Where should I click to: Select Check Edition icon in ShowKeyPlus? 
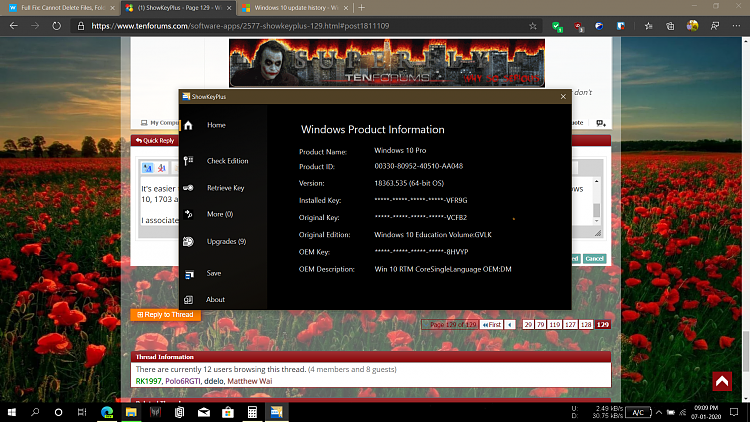click(x=188, y=161)
